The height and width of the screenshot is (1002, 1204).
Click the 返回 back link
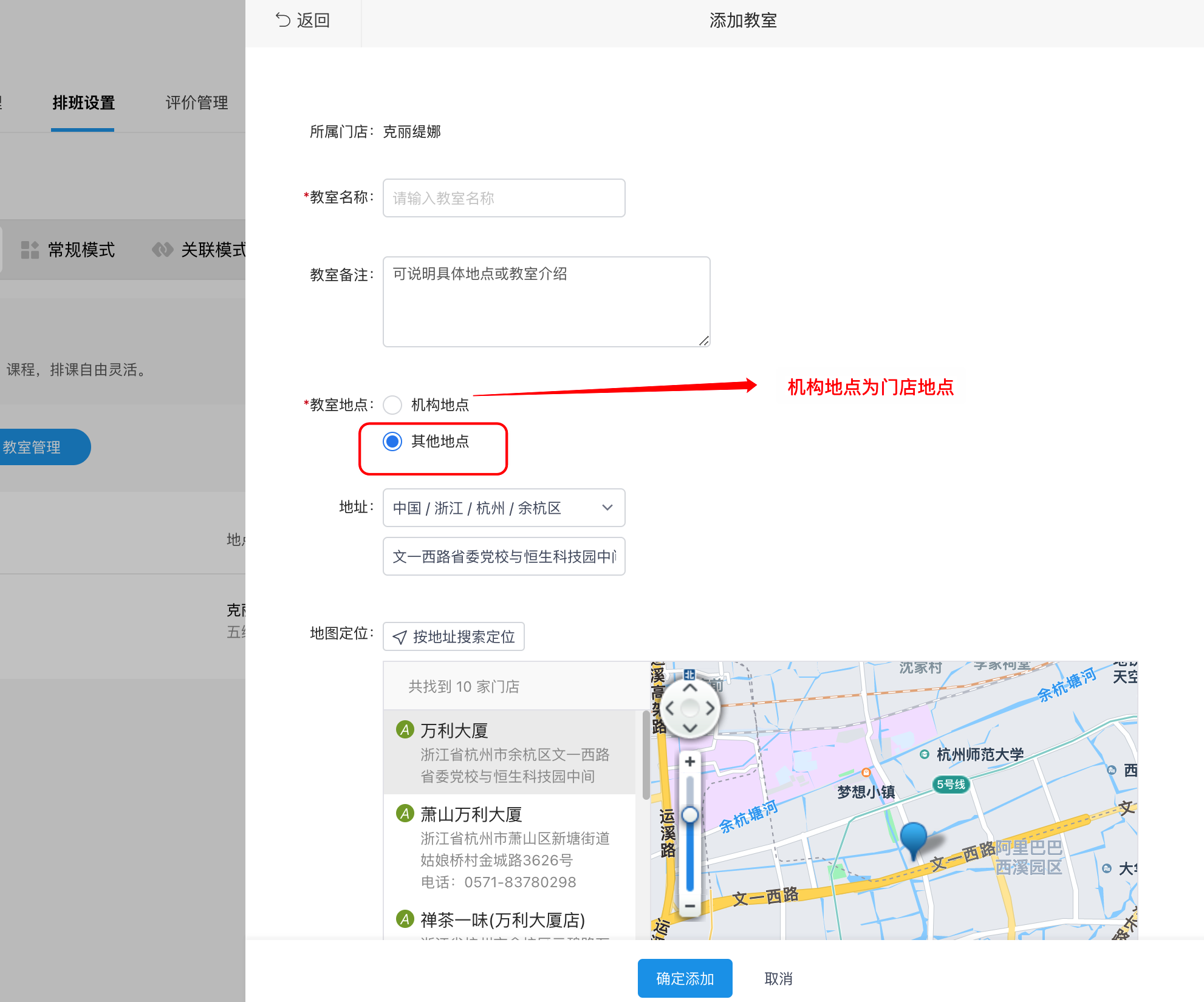pos(303,20)
